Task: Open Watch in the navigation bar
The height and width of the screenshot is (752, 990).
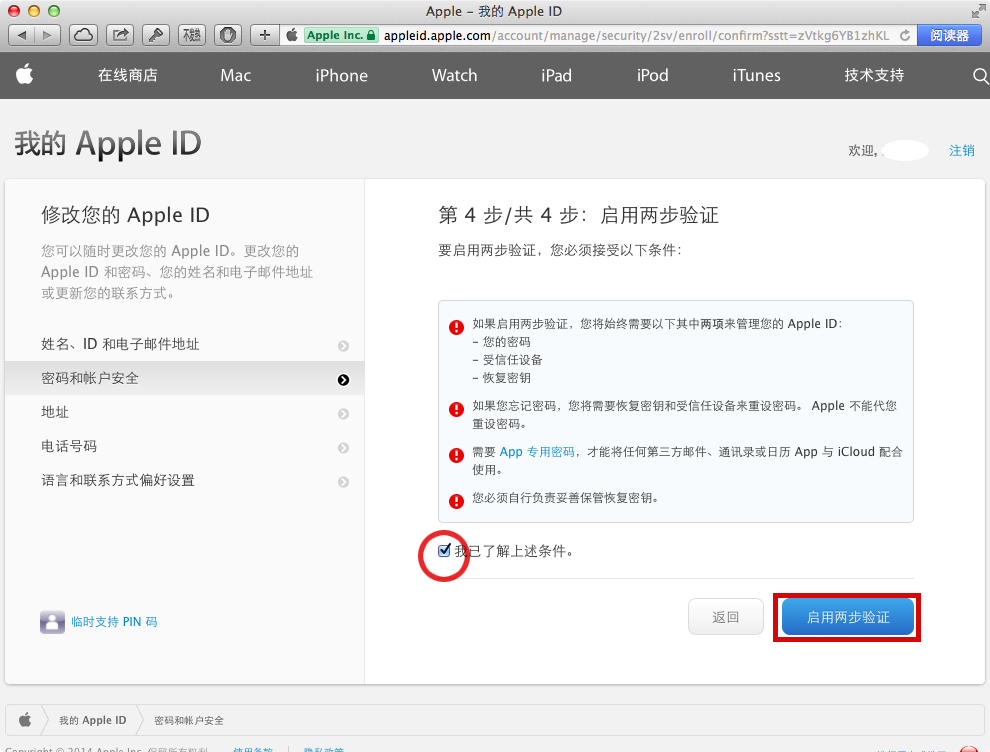Action: tap(455, 75)
